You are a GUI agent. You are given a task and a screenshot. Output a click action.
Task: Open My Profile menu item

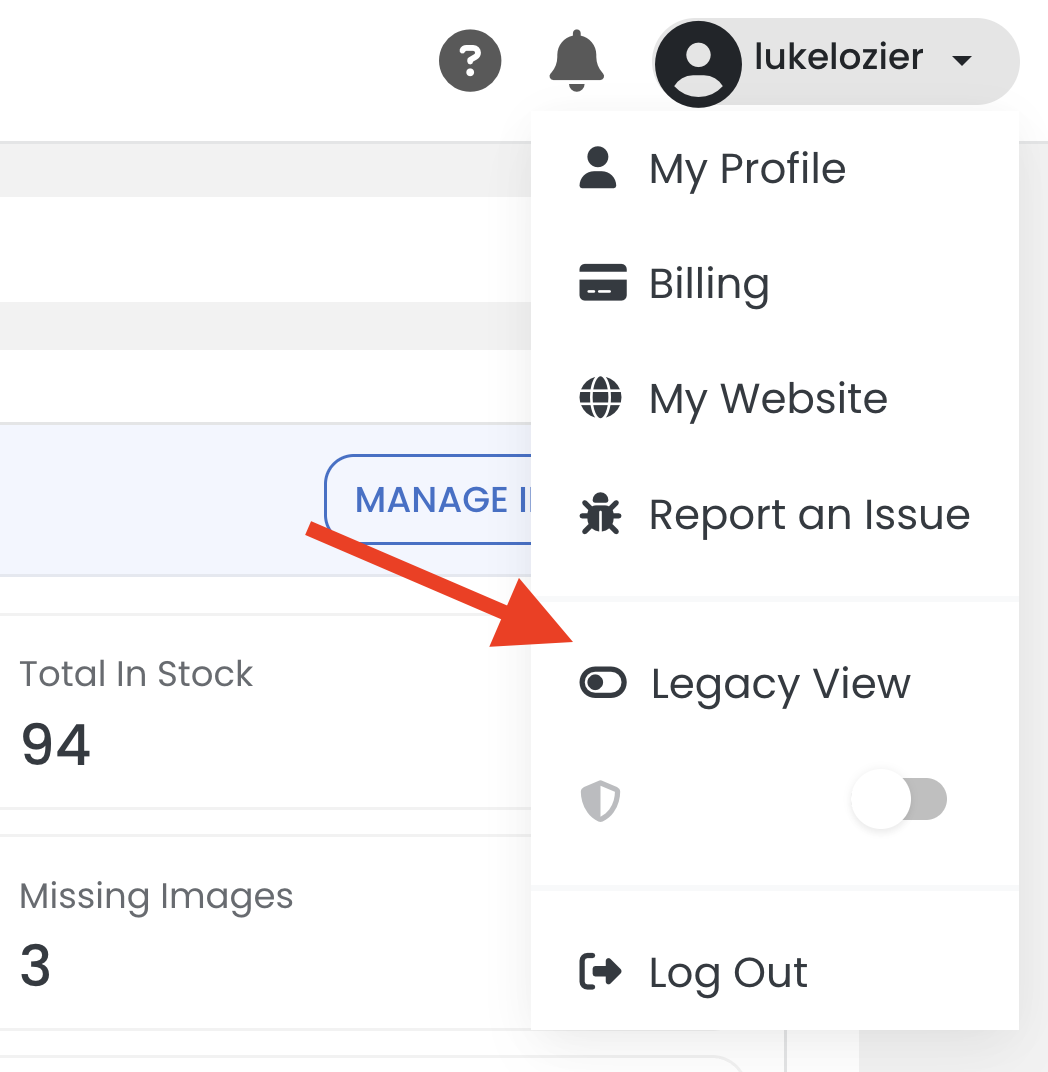tap(775, 168)
